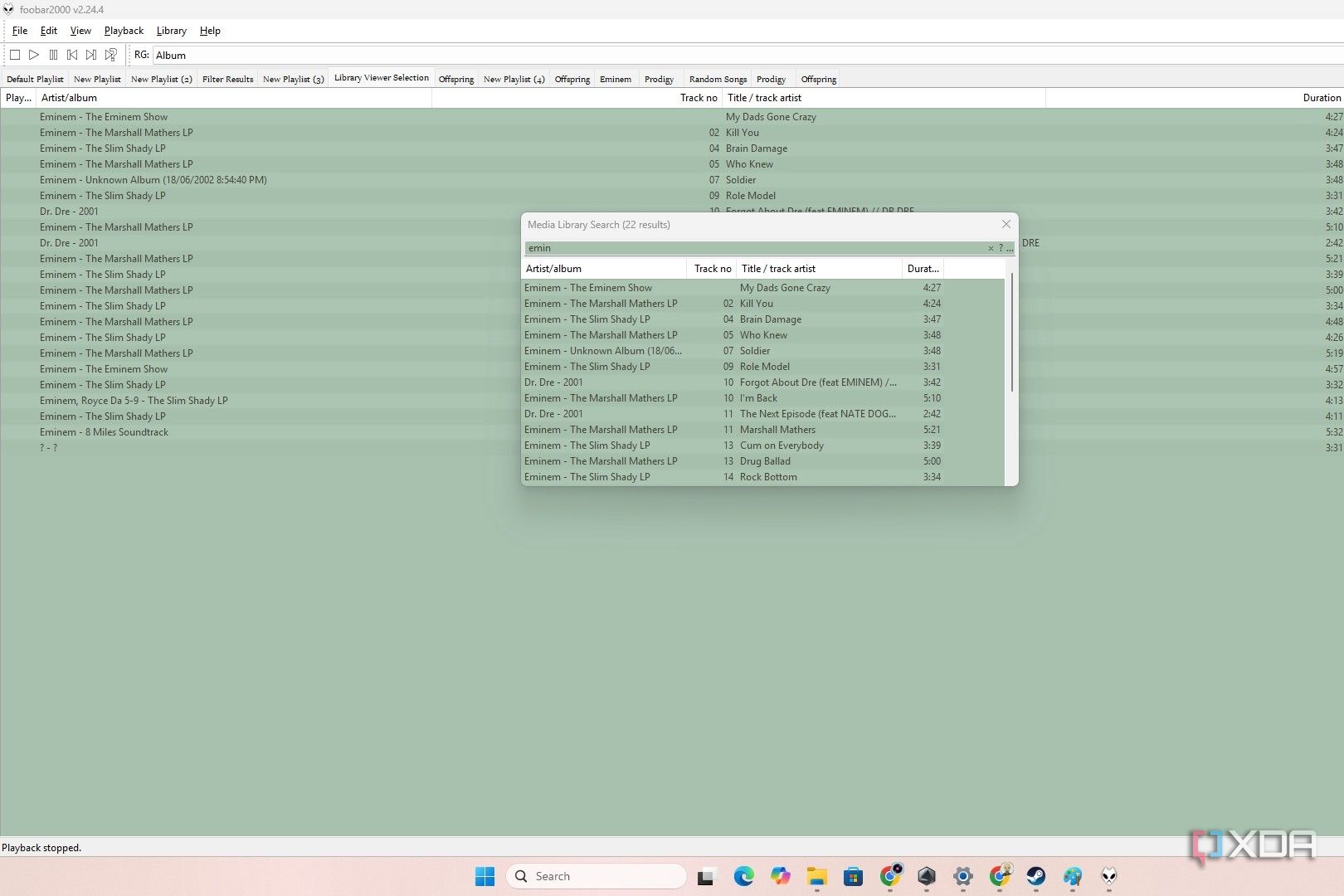1344x896 pixels.
Task: Open the Playback menu
Action: point(124,31)
